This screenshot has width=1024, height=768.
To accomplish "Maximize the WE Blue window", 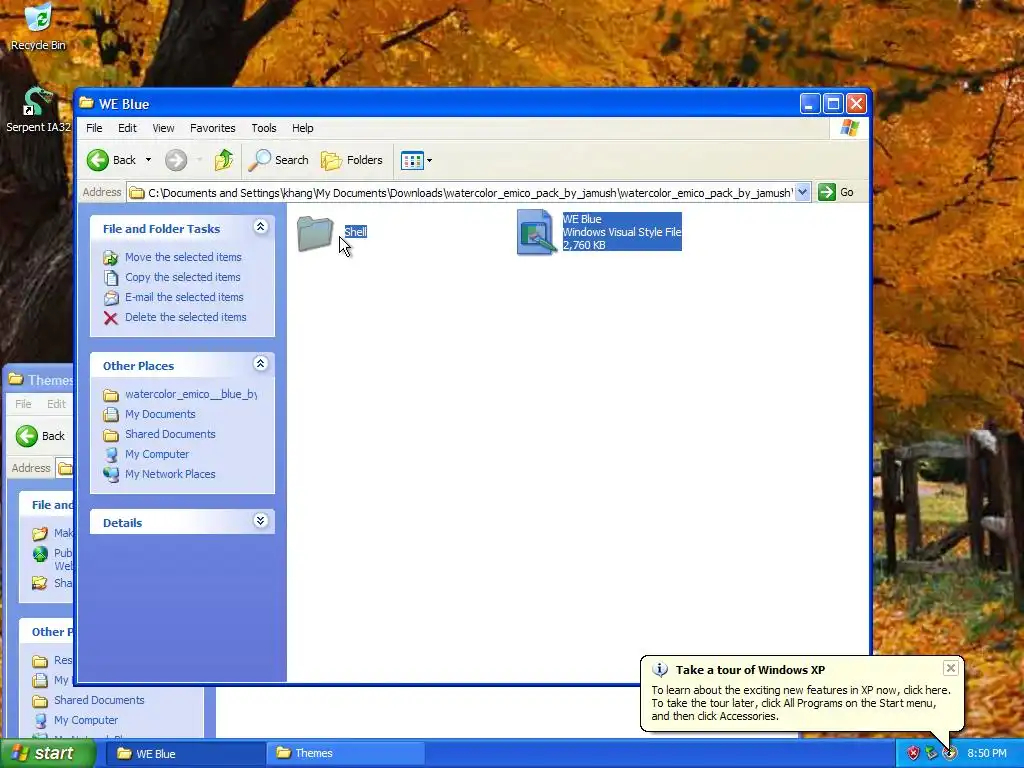I will click(x=833, y=104).
